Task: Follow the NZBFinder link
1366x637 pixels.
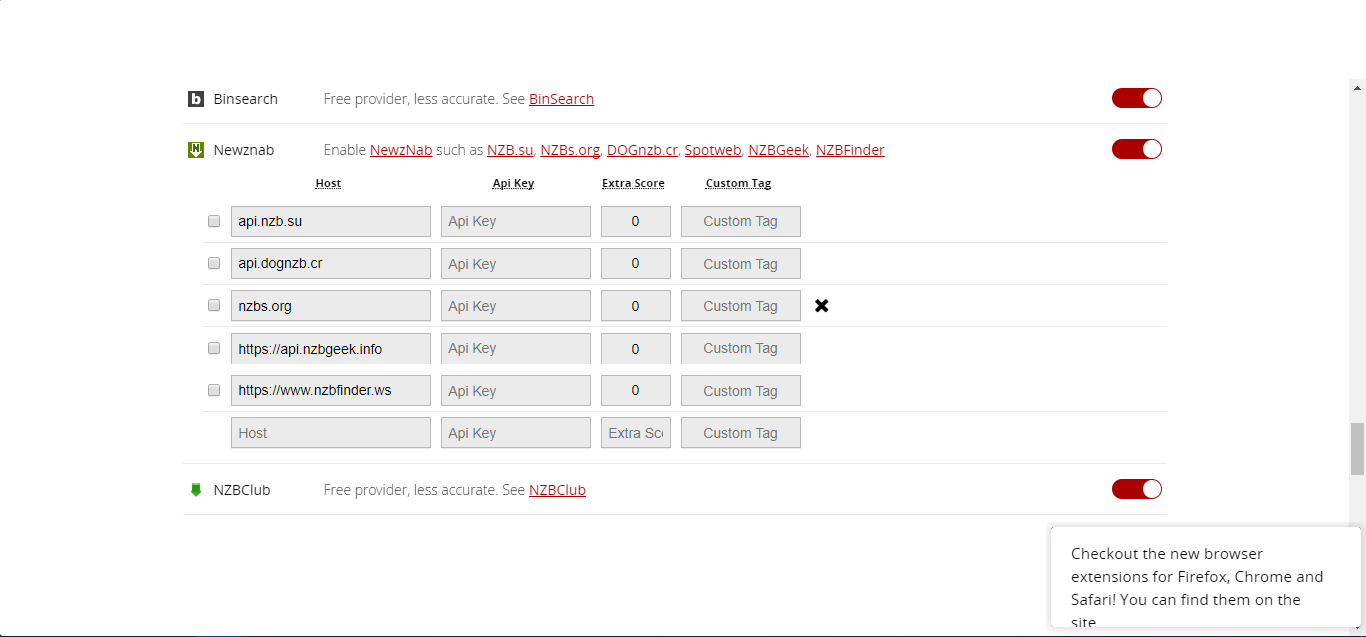Action: coord(850,150)
